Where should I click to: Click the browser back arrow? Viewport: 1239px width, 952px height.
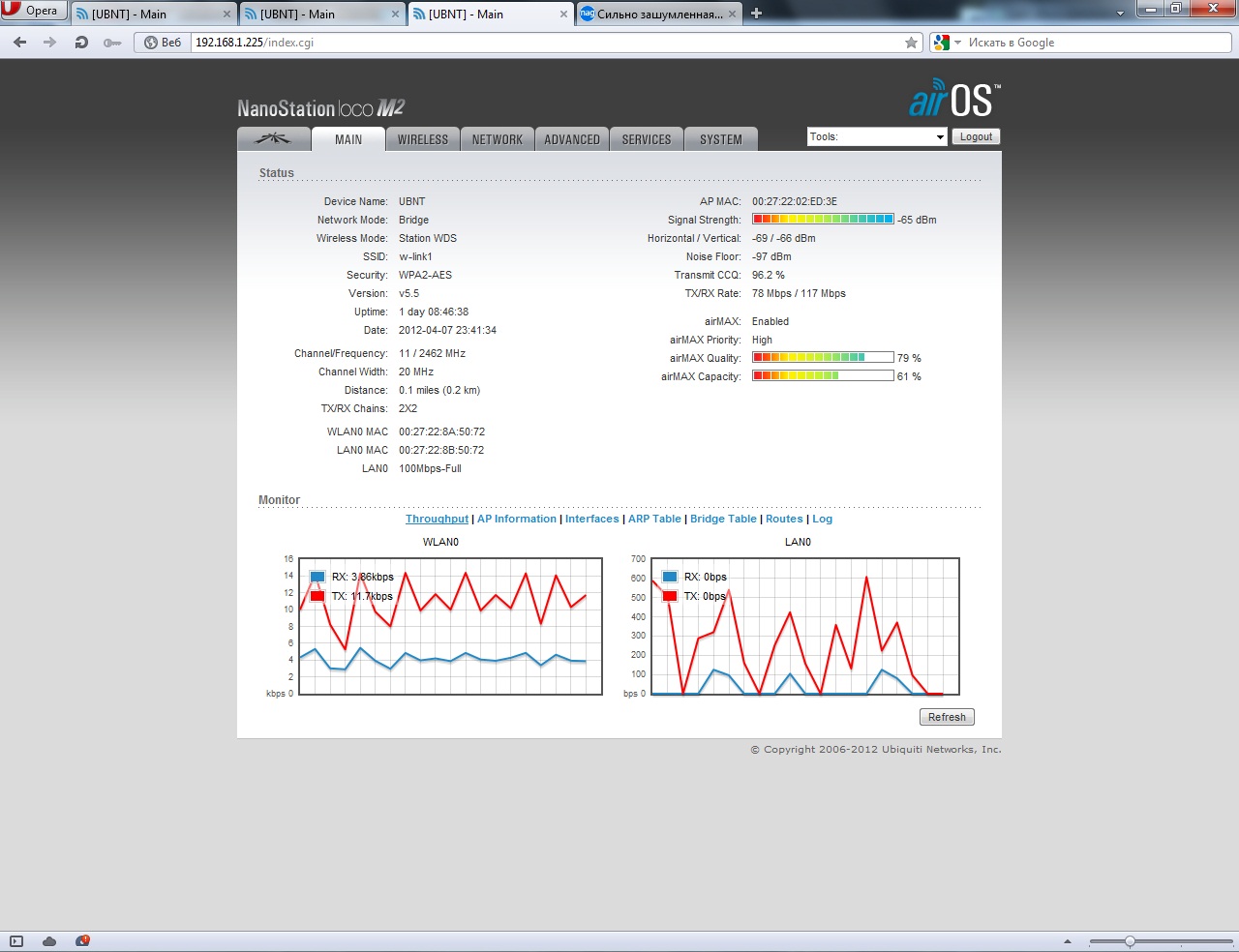pyautogui.click(x=20, y=43)
